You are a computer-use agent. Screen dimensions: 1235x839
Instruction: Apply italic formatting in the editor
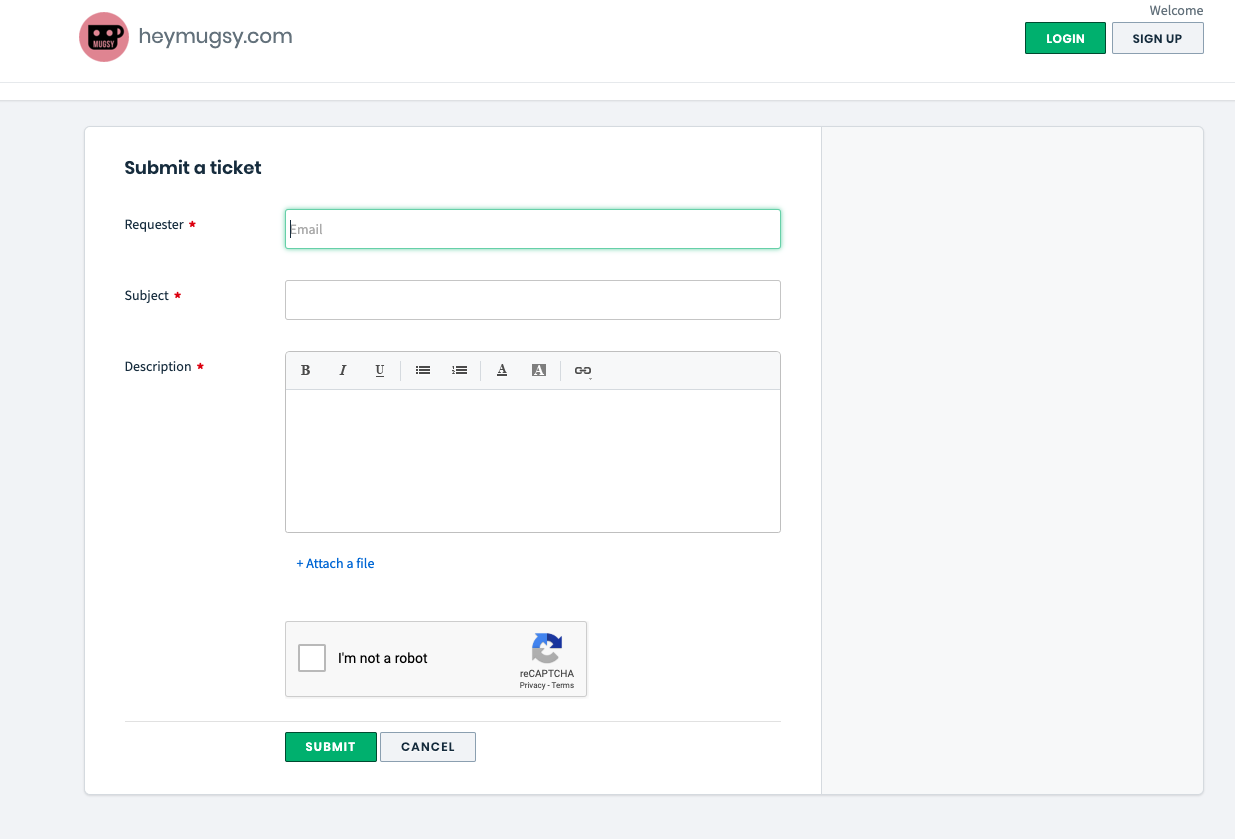[x=343, y=370]
